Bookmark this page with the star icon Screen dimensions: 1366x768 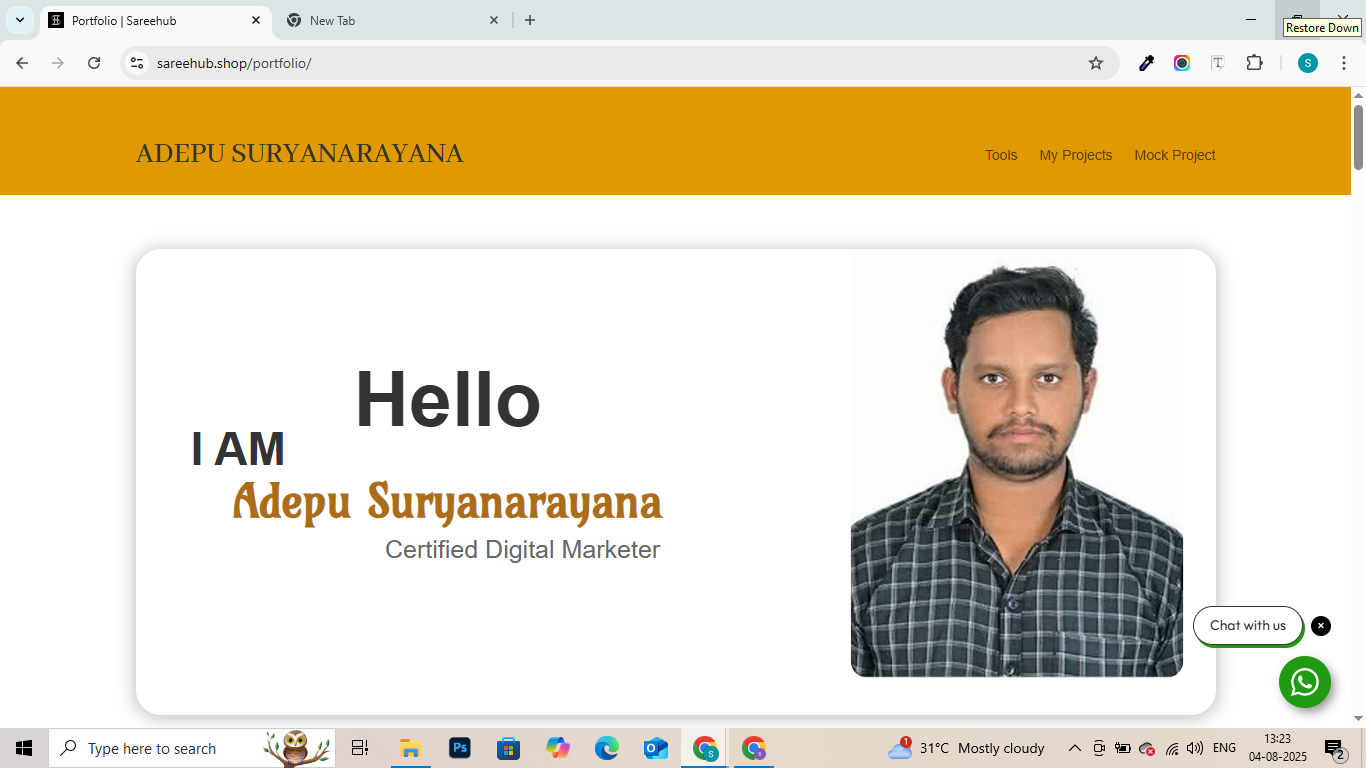1096,63
